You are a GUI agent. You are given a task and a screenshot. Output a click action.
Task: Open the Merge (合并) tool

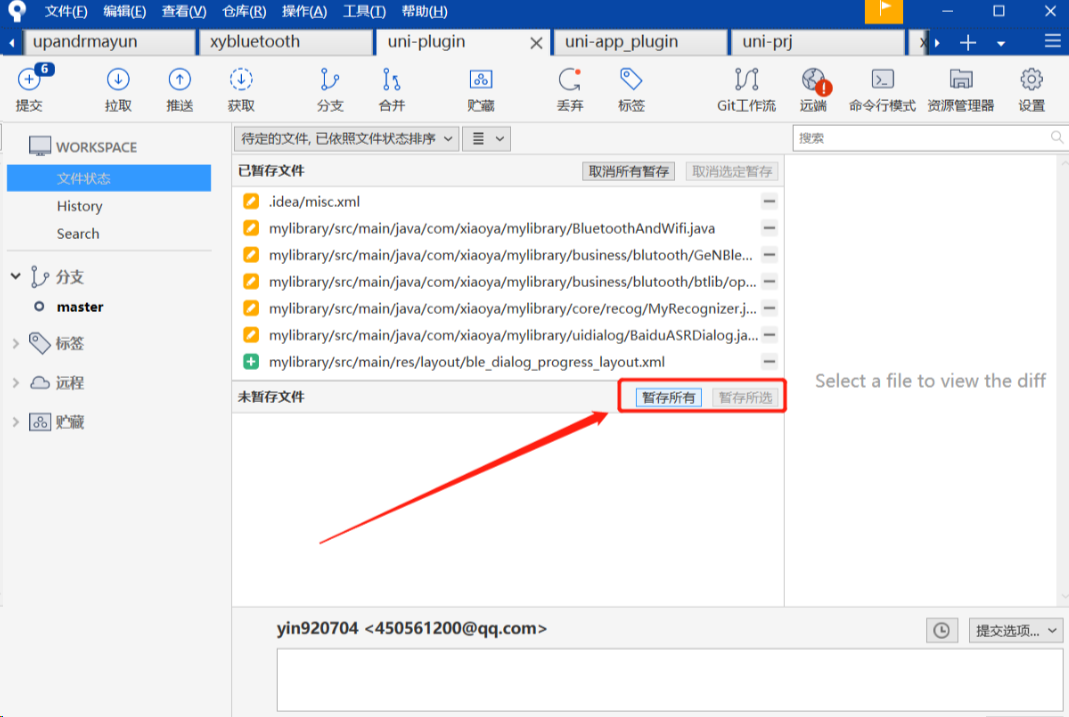click(391, 88)
